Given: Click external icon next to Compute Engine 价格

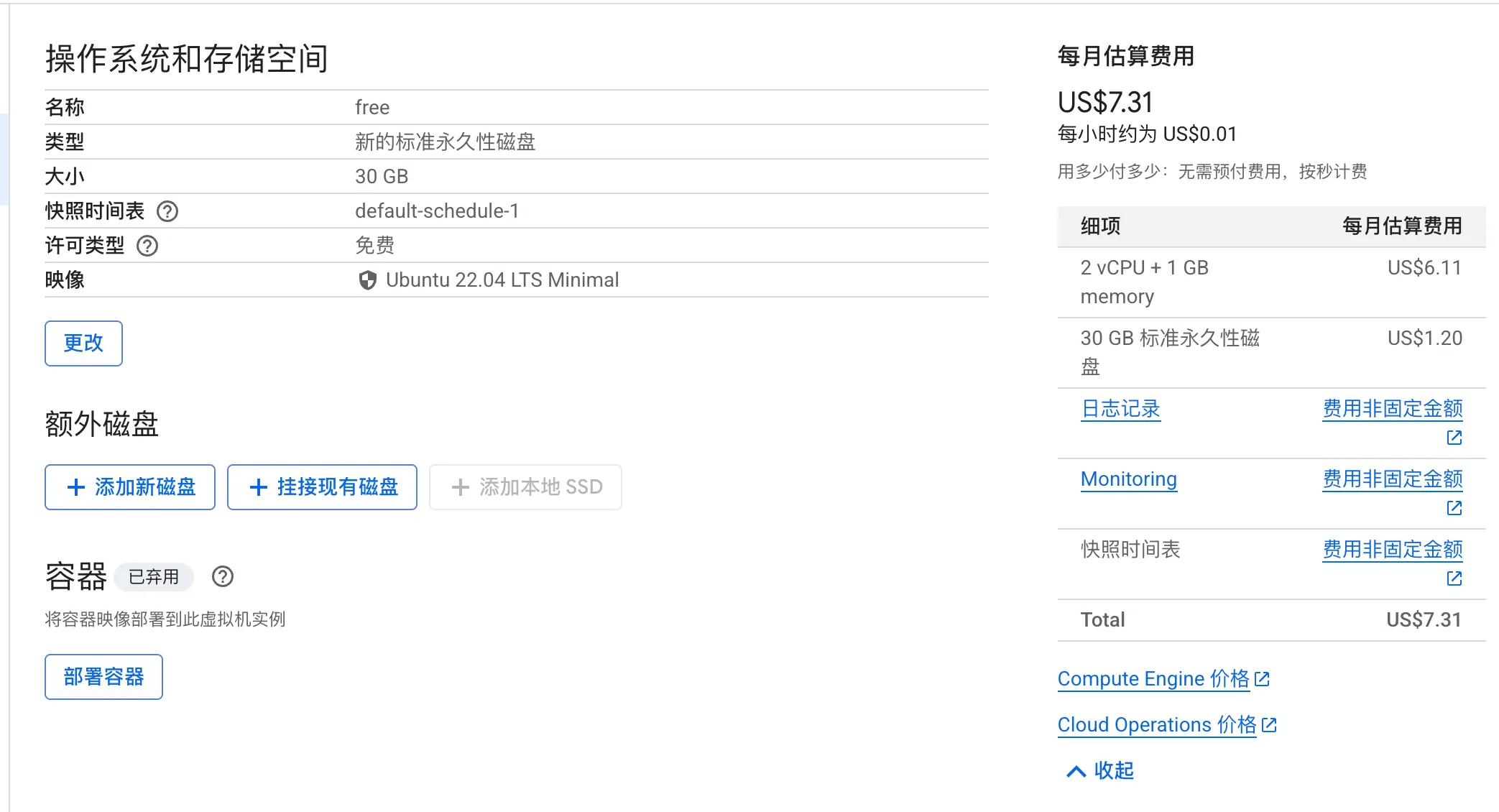Looking at the screenshot, I should click(x=1263, y=679).
